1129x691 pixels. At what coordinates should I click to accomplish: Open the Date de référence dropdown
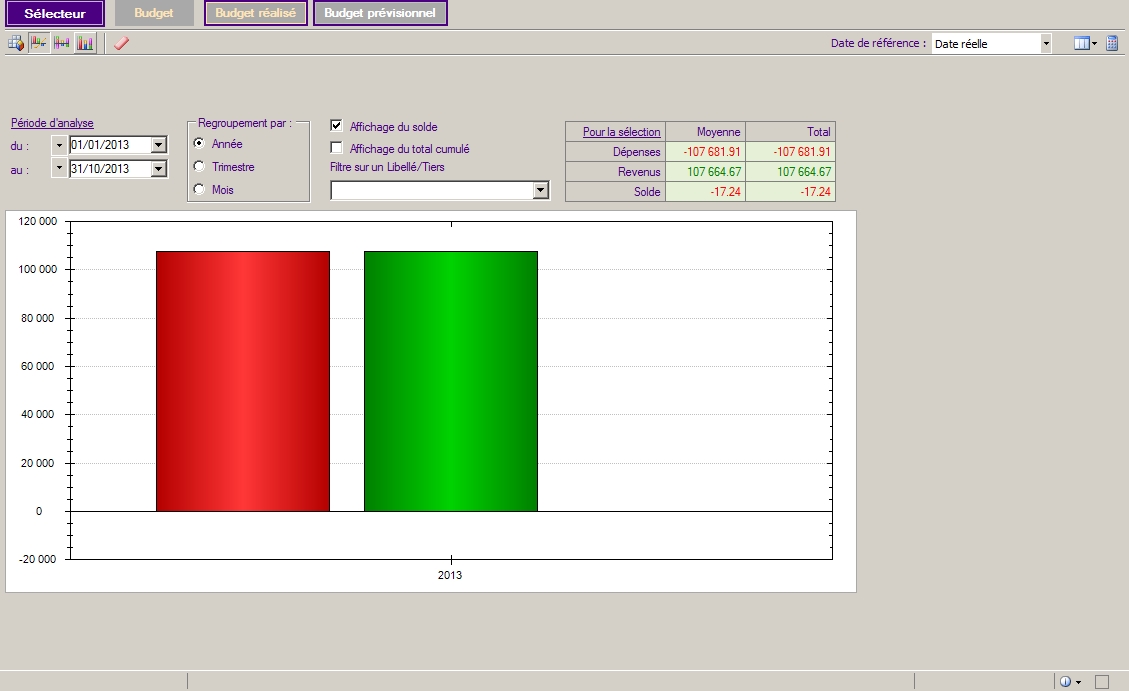1046,44
